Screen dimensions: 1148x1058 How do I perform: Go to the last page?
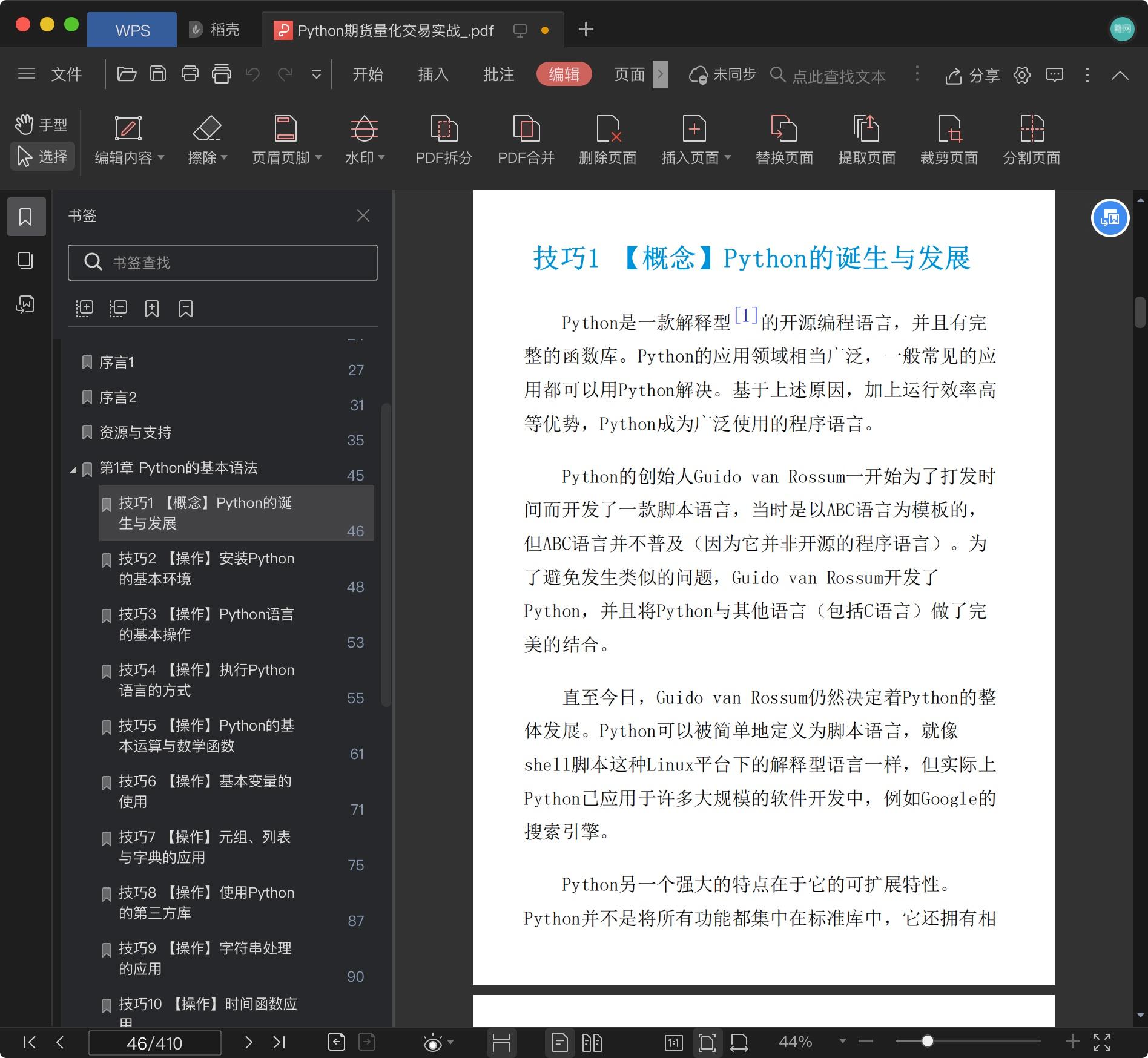click(279, 1042)
